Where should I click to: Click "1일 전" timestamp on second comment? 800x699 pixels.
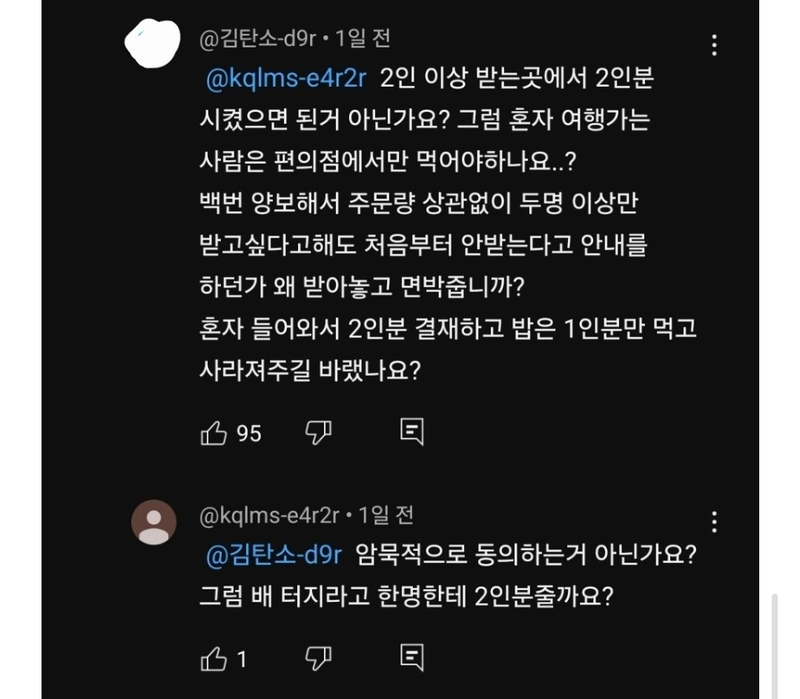click(x=386, y=516)
